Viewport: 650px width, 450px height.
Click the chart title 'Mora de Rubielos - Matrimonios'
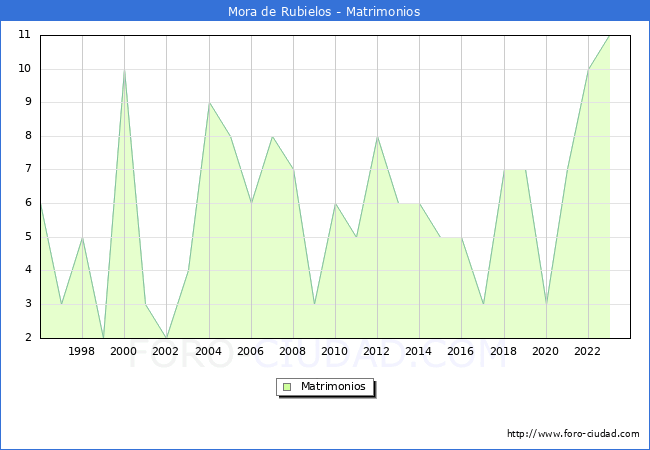pyautogui.click(x=324, y=12)
